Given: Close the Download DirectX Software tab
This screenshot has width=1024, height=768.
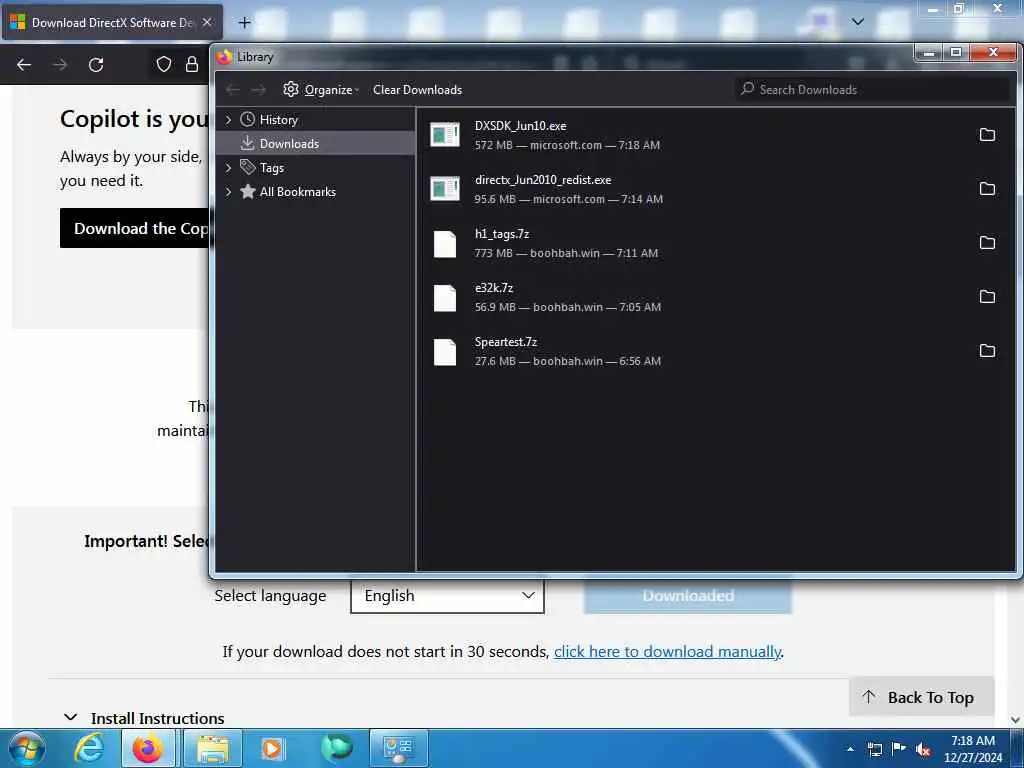Looking at the screenshot, I should coord(207,22).
